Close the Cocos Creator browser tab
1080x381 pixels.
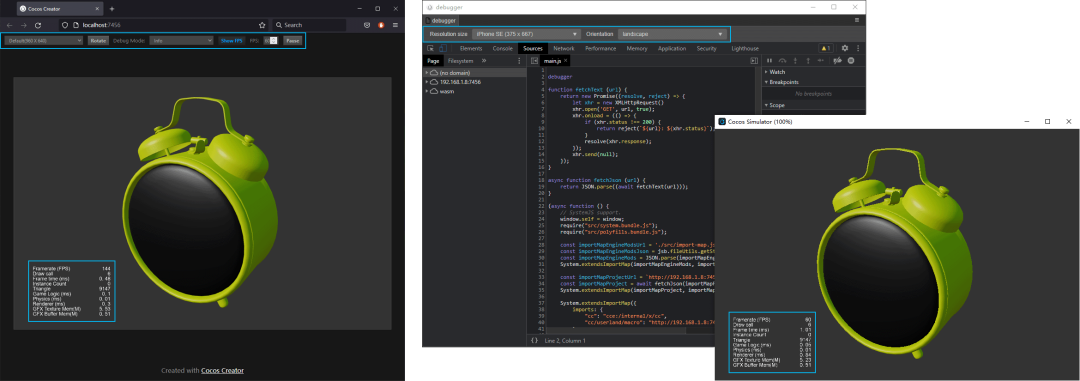click(96, 9)
